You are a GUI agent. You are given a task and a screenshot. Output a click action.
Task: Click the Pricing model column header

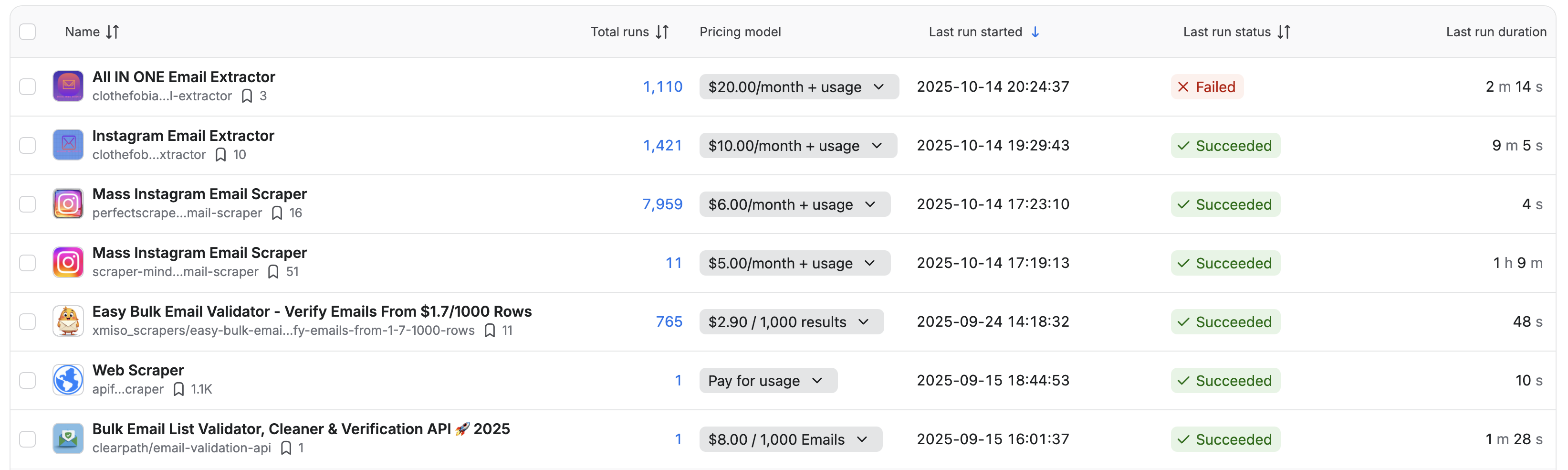coord(740,32)
